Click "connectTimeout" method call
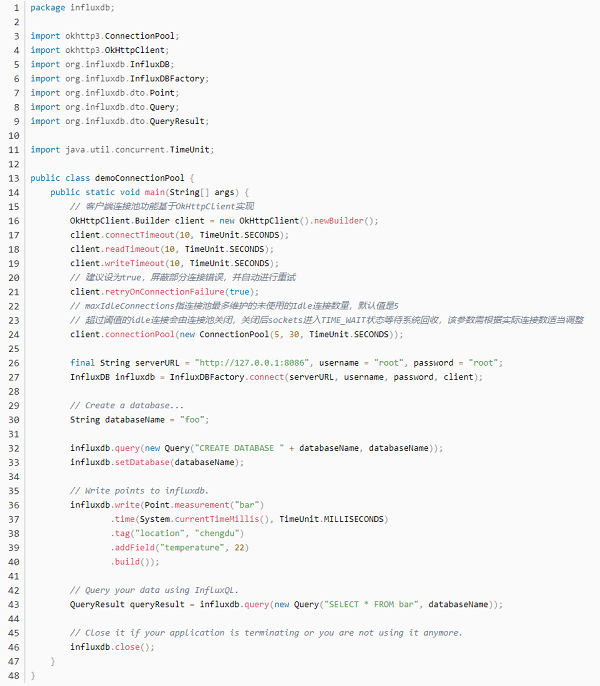The height and width of the screenshot is (686, 600). [140, 235]
